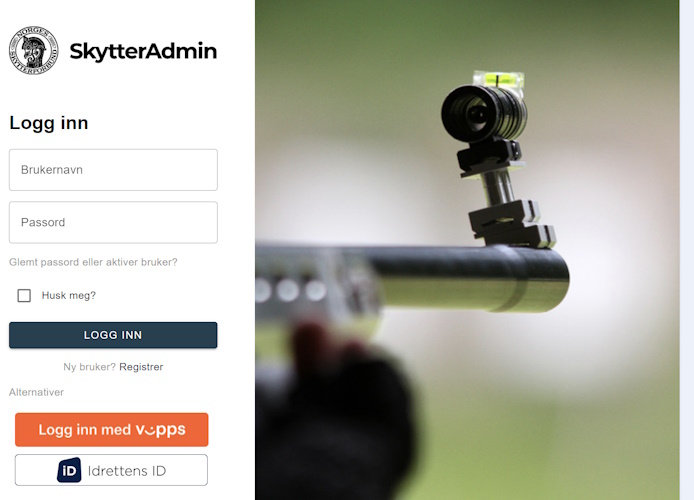This screenshot has width=694, height=500.
Task: Open "Glemt passord eller aktiver bruker?" link
Action: coord(93,262)
